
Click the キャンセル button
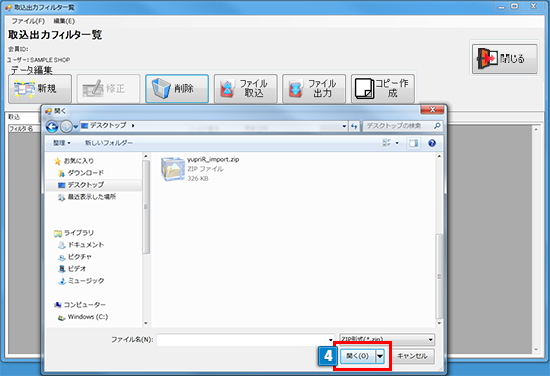[412, 356]
